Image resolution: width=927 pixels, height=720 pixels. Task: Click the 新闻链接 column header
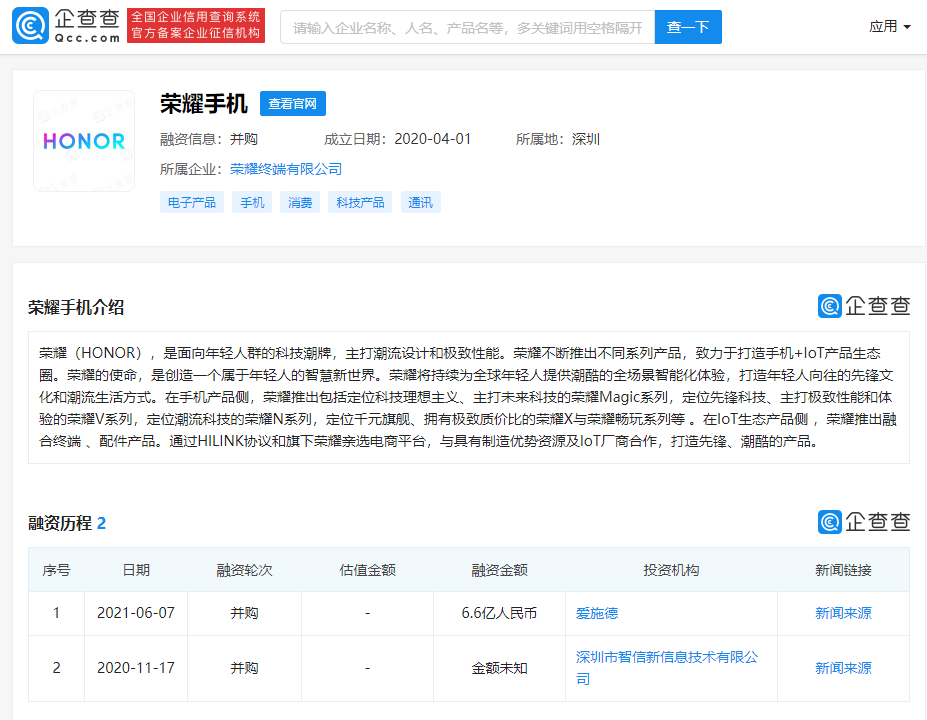pyautogui.click(x=843, y=570)
